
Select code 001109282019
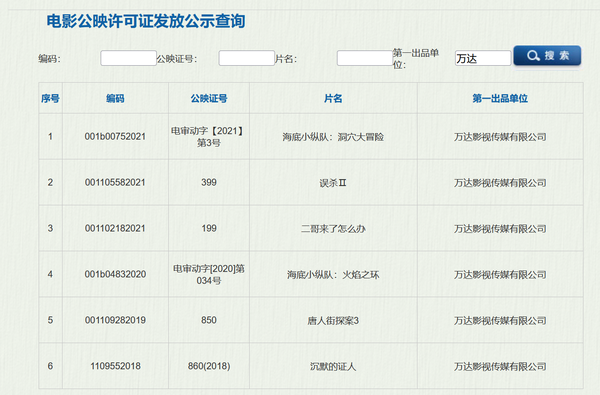click(x=115, y=320)
